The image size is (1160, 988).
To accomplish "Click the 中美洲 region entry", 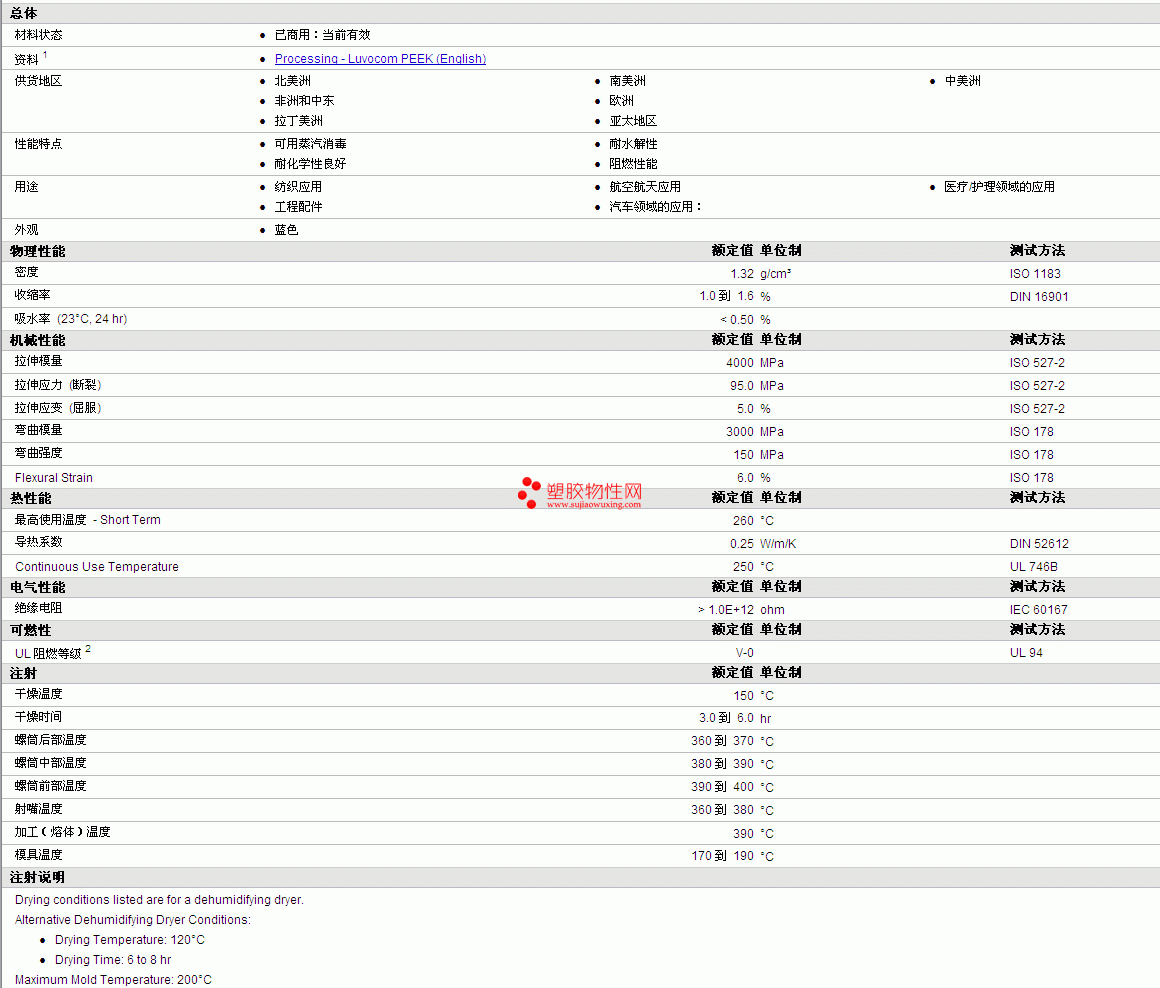I will [962, 81].
